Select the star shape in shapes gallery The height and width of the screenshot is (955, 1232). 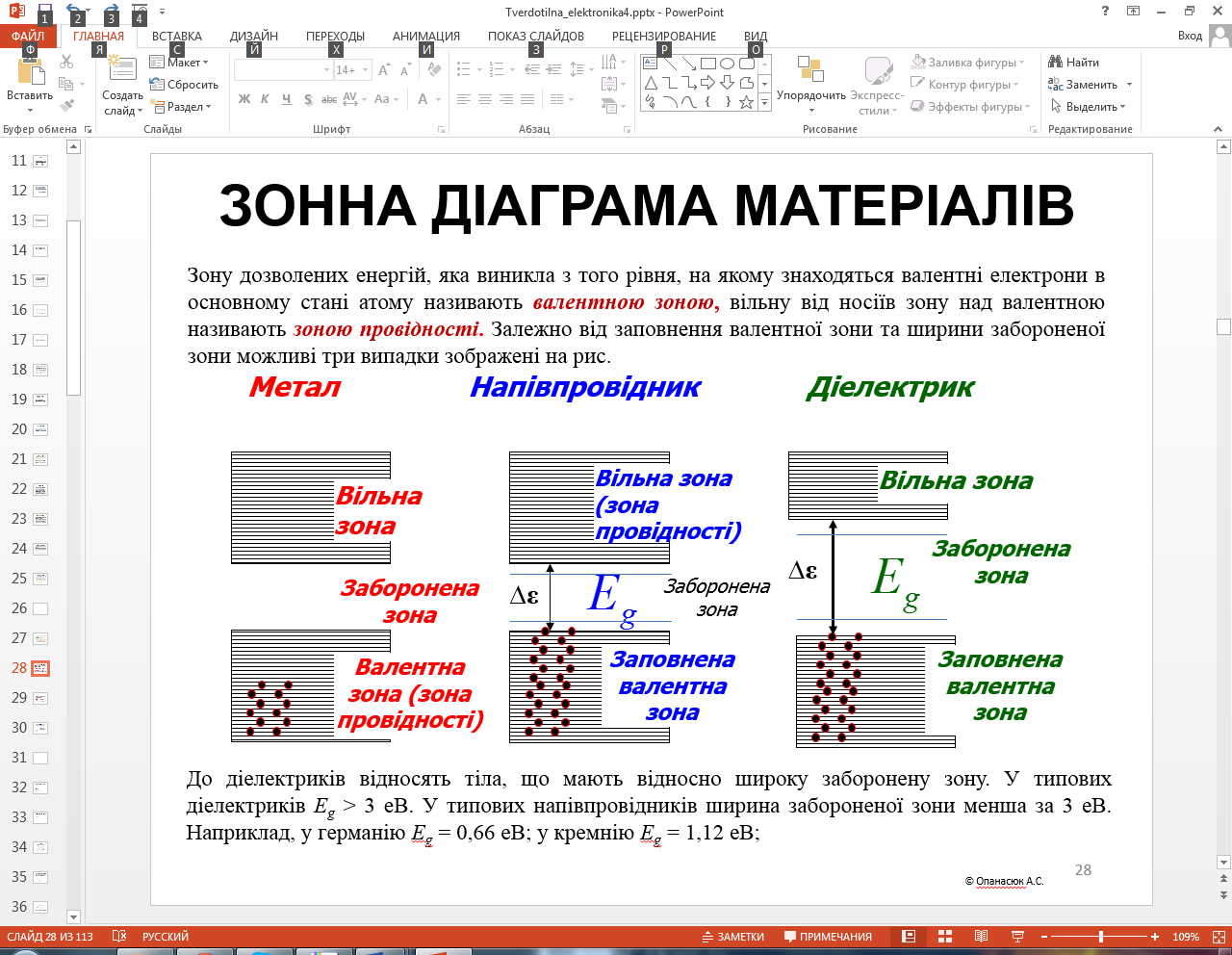746,102
